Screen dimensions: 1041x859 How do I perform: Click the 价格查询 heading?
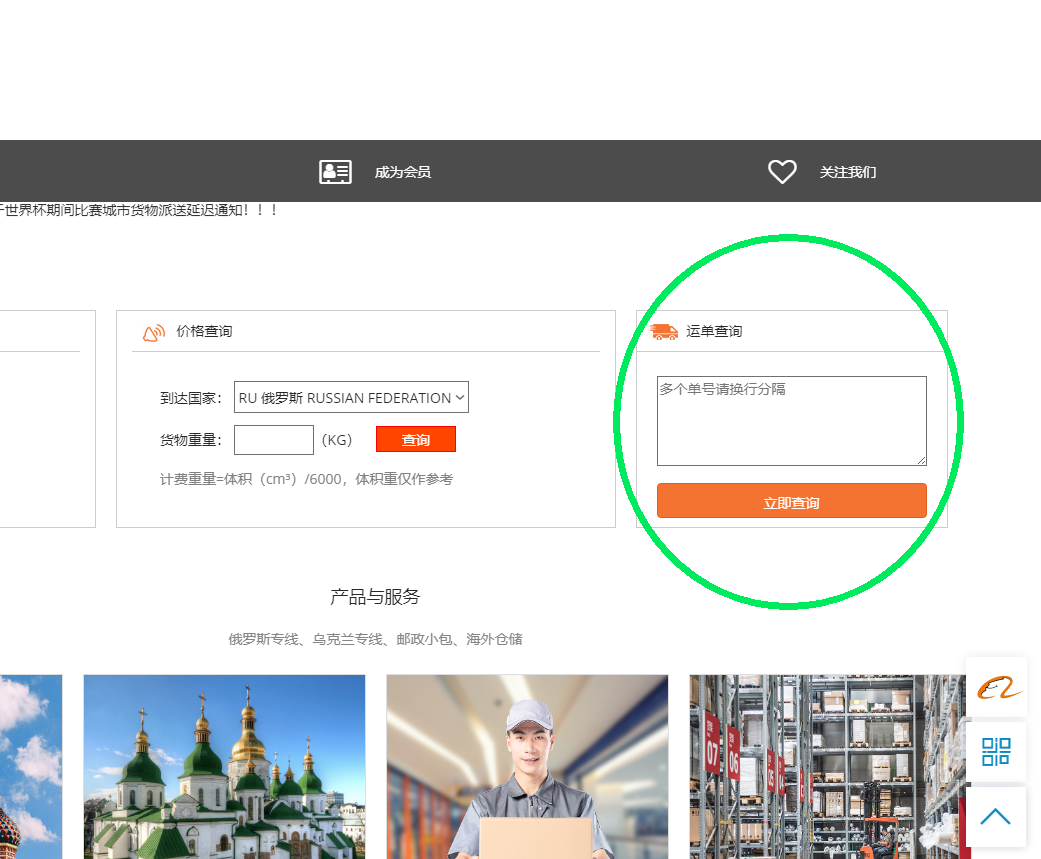[204, 331]
